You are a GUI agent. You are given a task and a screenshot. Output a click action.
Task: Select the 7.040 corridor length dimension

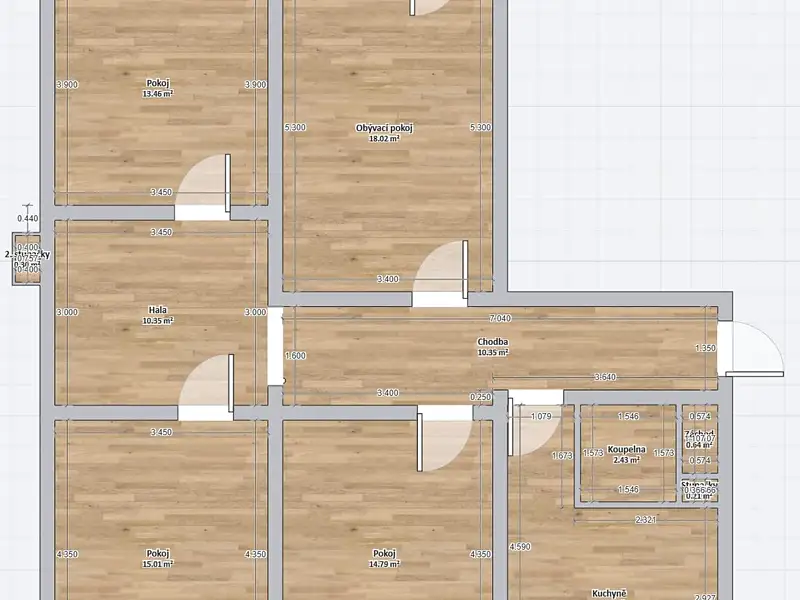tap(500, 318)
